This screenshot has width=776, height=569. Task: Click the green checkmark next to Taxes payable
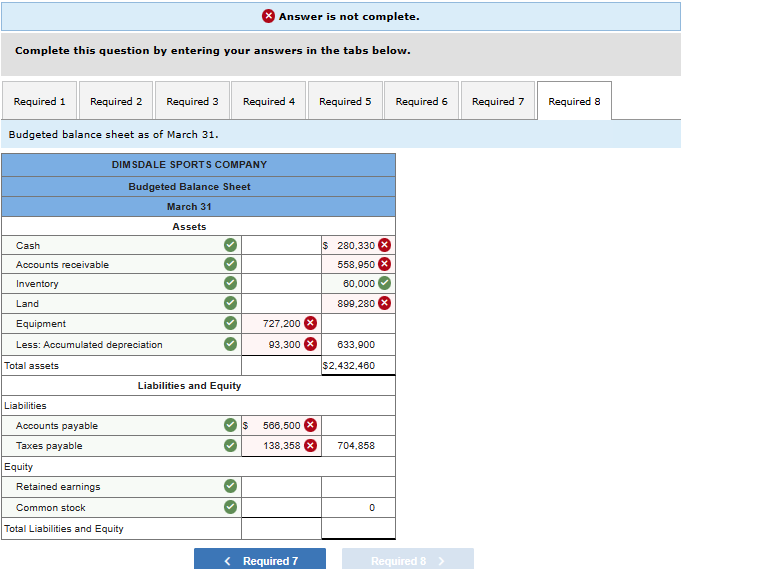230,445
